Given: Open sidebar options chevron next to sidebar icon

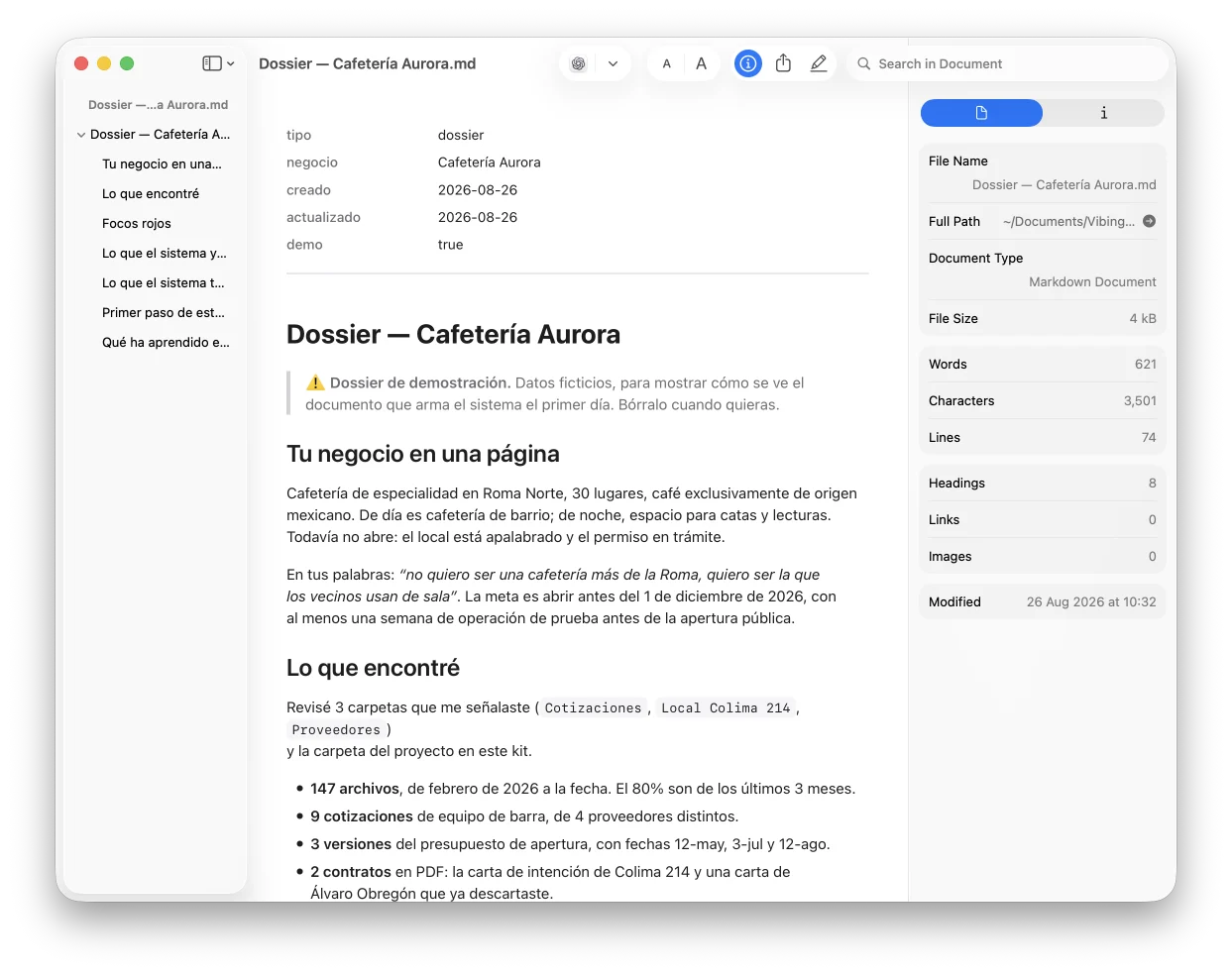Looking at the screenshot, I should point(231,63).
